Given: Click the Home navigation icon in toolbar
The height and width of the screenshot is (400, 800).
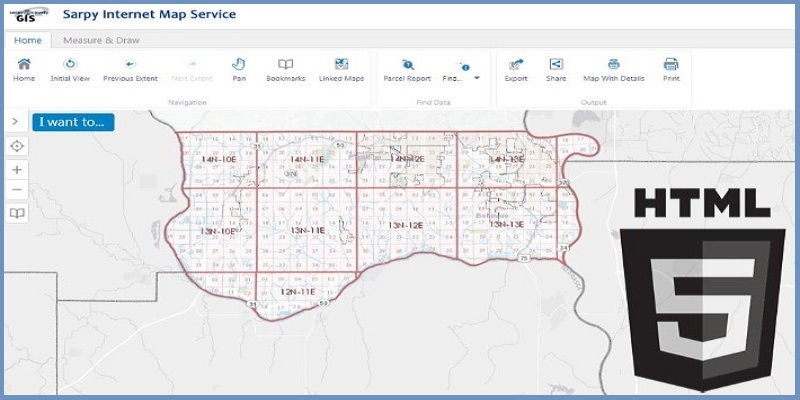Looking at the screenshot, I should click(x=24, y=64).
